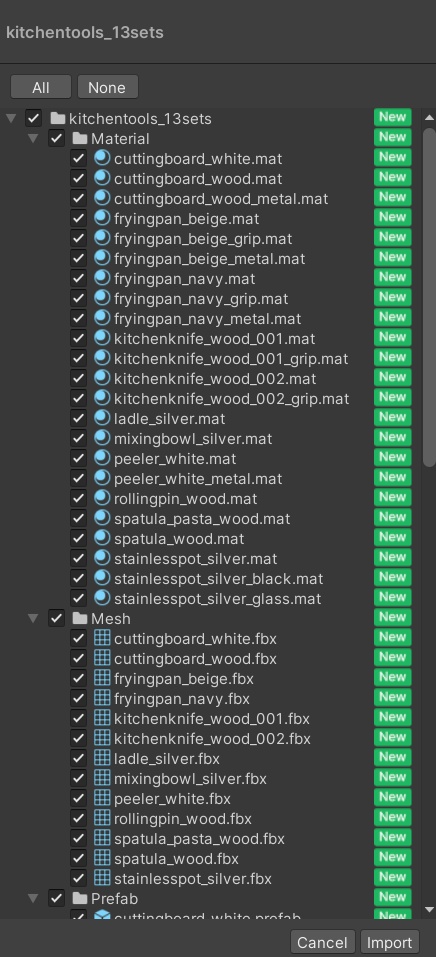Toggle the checkbox for spatula_wood.fbx
The image size is (436, 957).
point(78,859)
